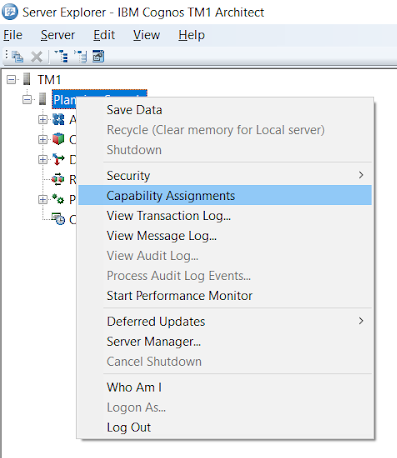Click the Planning server node icon
Viewport: 397px width, 458px height.
tap(42, 99)
